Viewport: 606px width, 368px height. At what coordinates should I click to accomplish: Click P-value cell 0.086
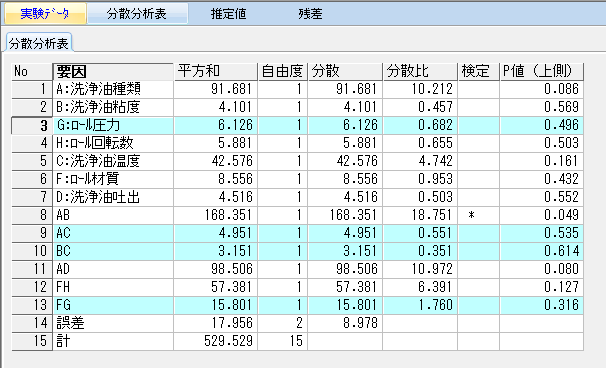pyautogui.click(x=541, y=89)
